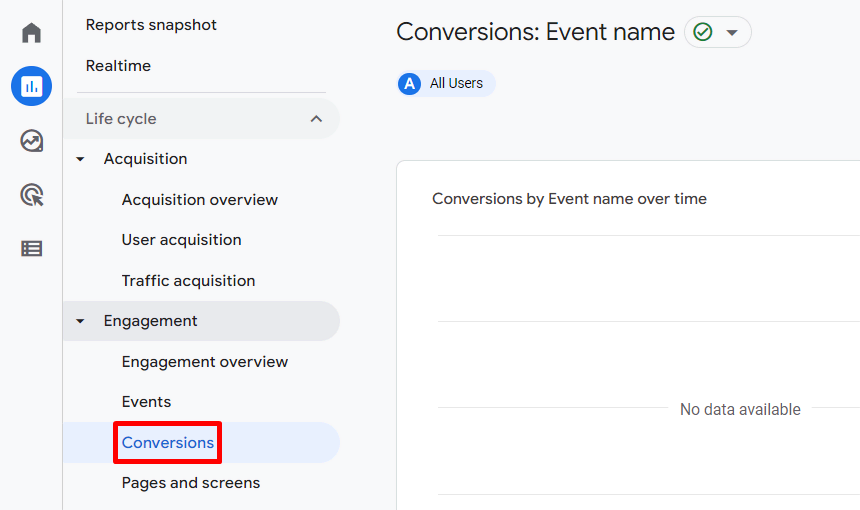The image size is (860, 510).
Task: Open Traffic acquisition report
Action: [188, 281]
